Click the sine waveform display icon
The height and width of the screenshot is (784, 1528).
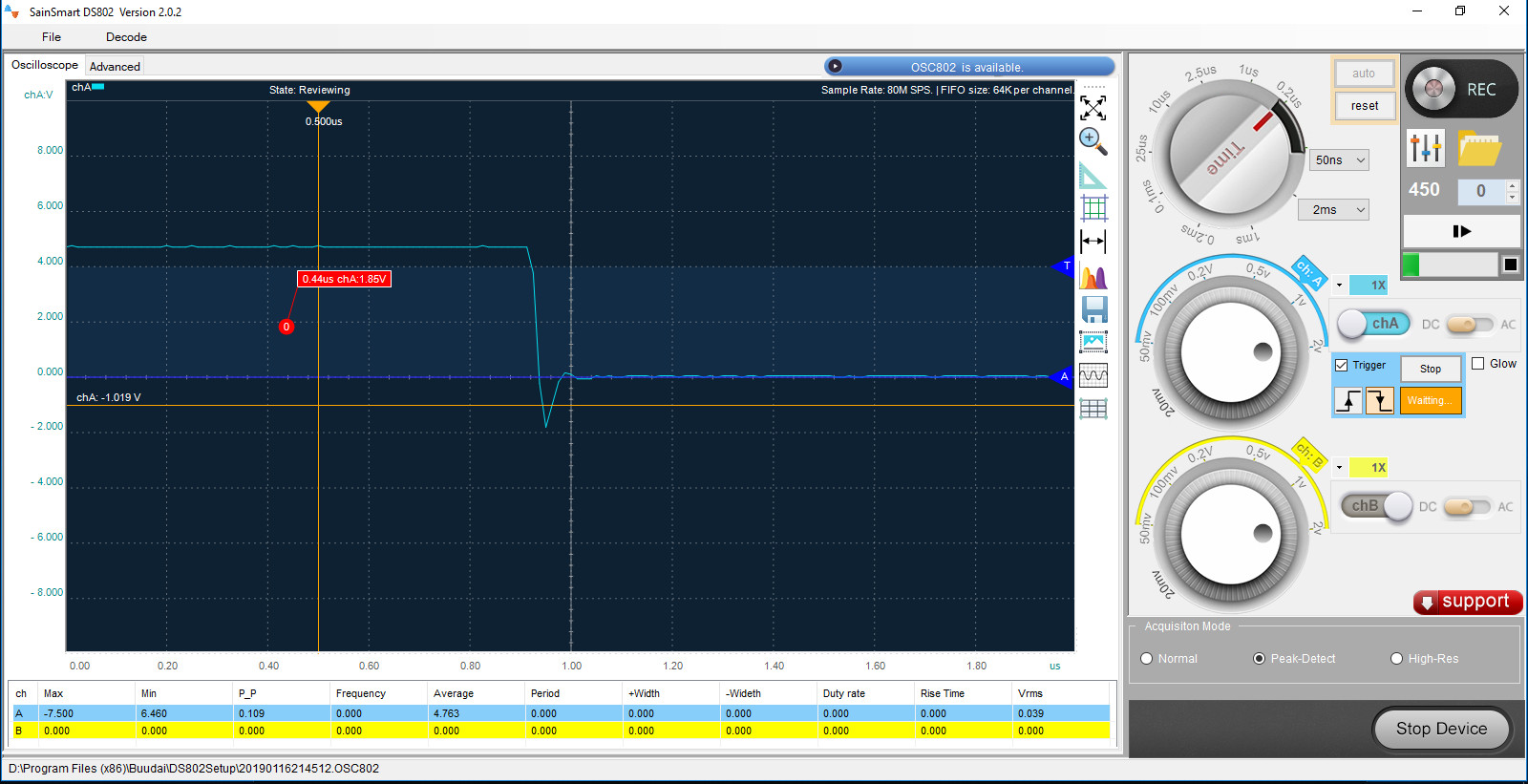1093,375
